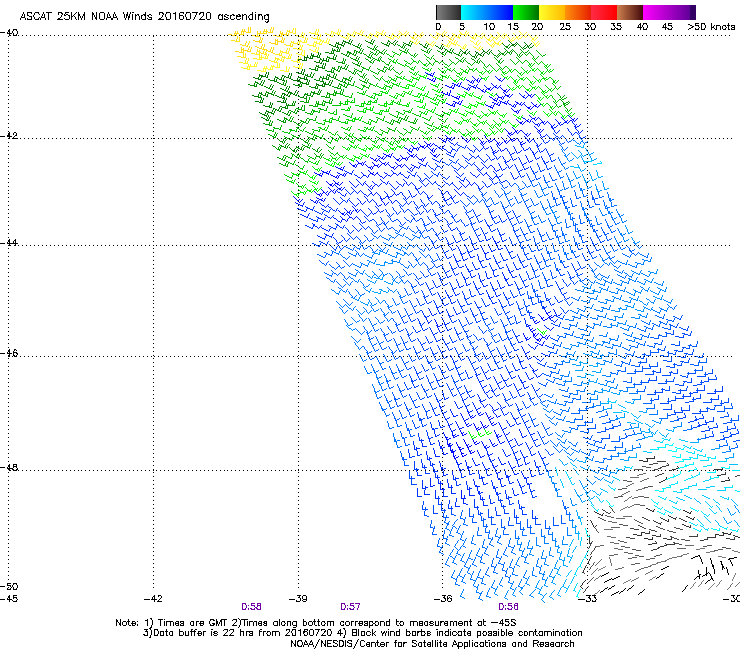Click the yellow 20-25 knots legend segment

pos(552,12)
